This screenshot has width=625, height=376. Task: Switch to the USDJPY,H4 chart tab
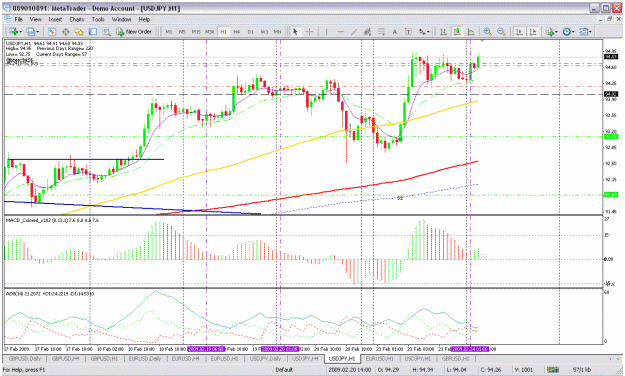[305, 359]
